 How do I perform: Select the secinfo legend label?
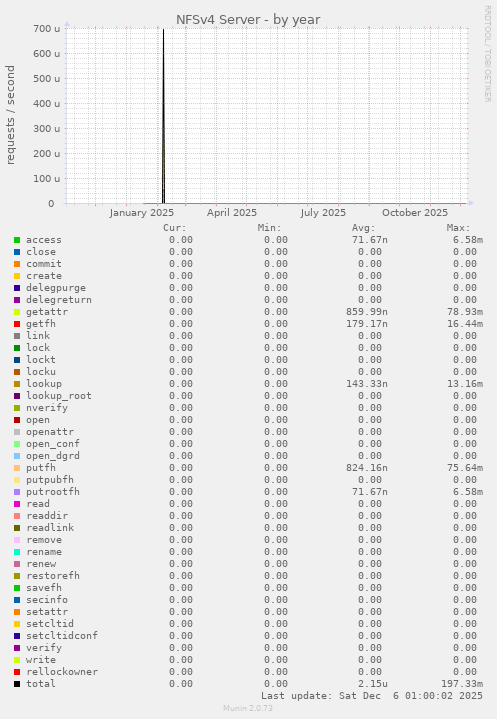(x=47, y=600)
